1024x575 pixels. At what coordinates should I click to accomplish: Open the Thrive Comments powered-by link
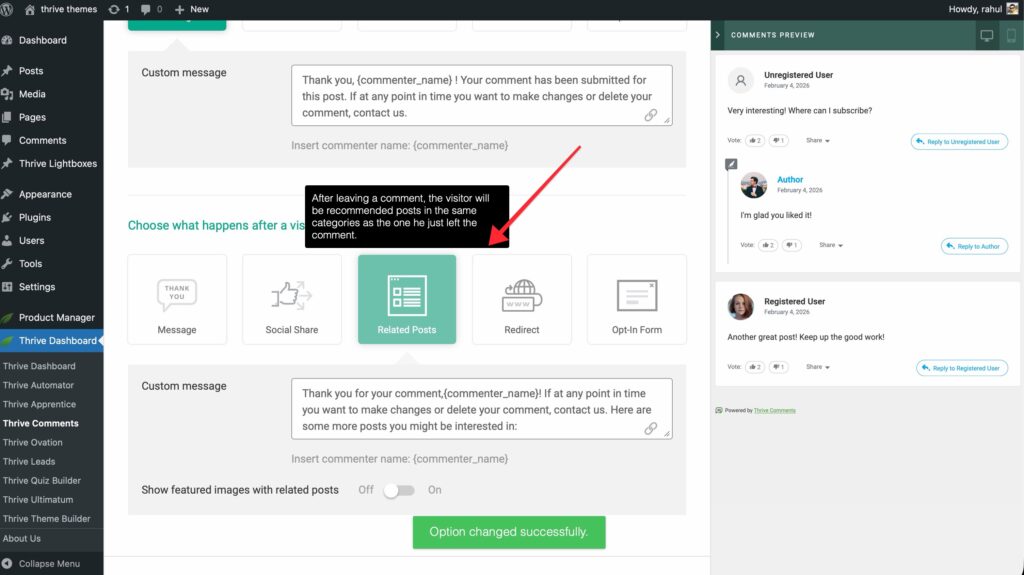point(774,410)
